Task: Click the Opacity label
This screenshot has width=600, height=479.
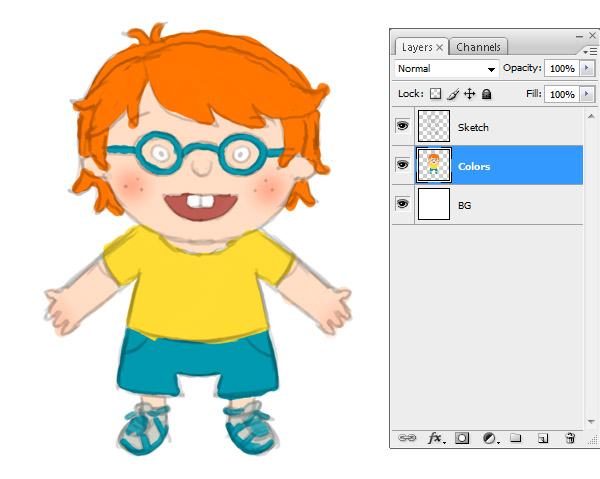Action: [522, 68]
